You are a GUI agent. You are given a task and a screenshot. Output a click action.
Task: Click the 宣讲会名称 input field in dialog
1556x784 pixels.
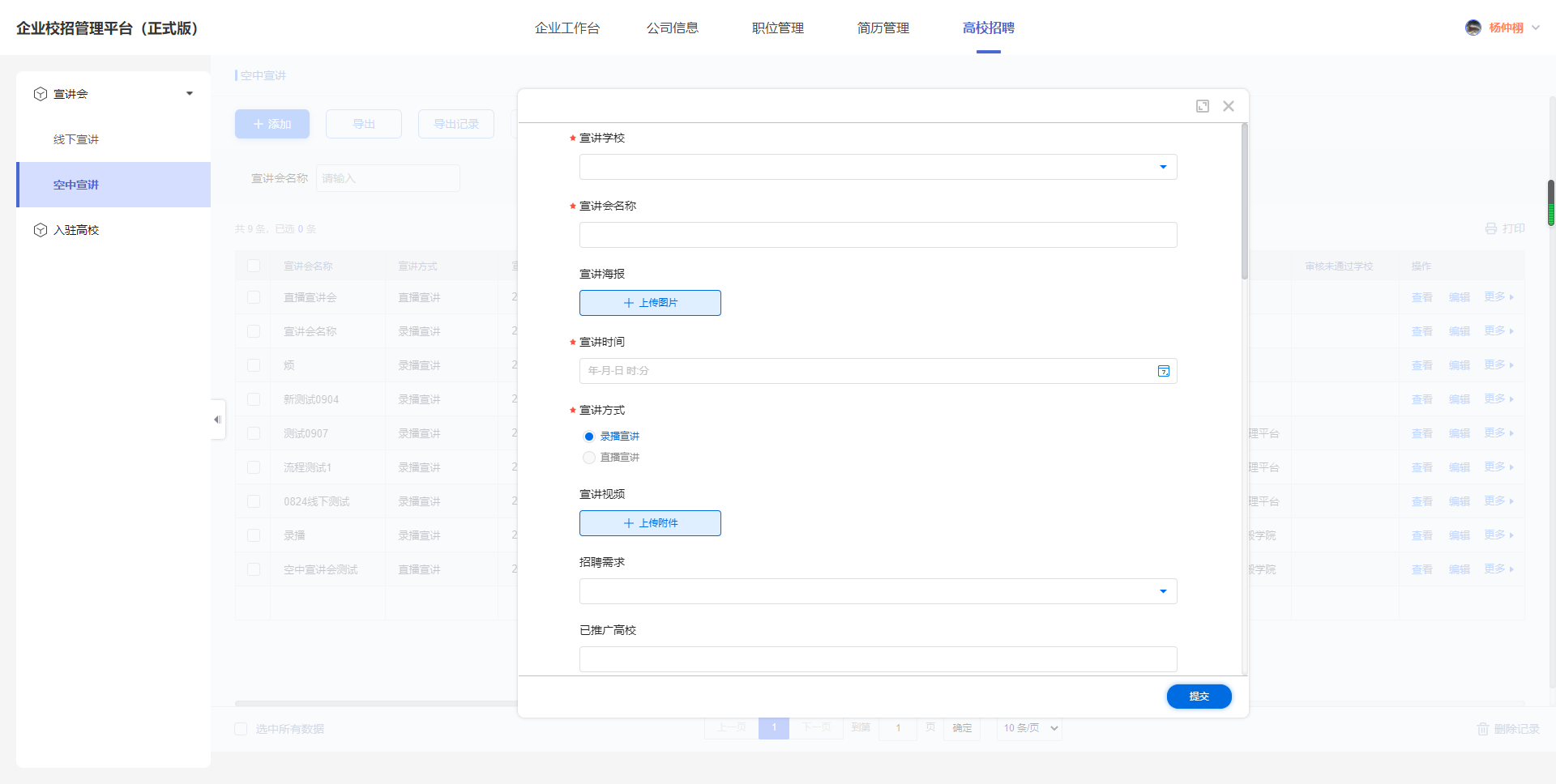878,235
